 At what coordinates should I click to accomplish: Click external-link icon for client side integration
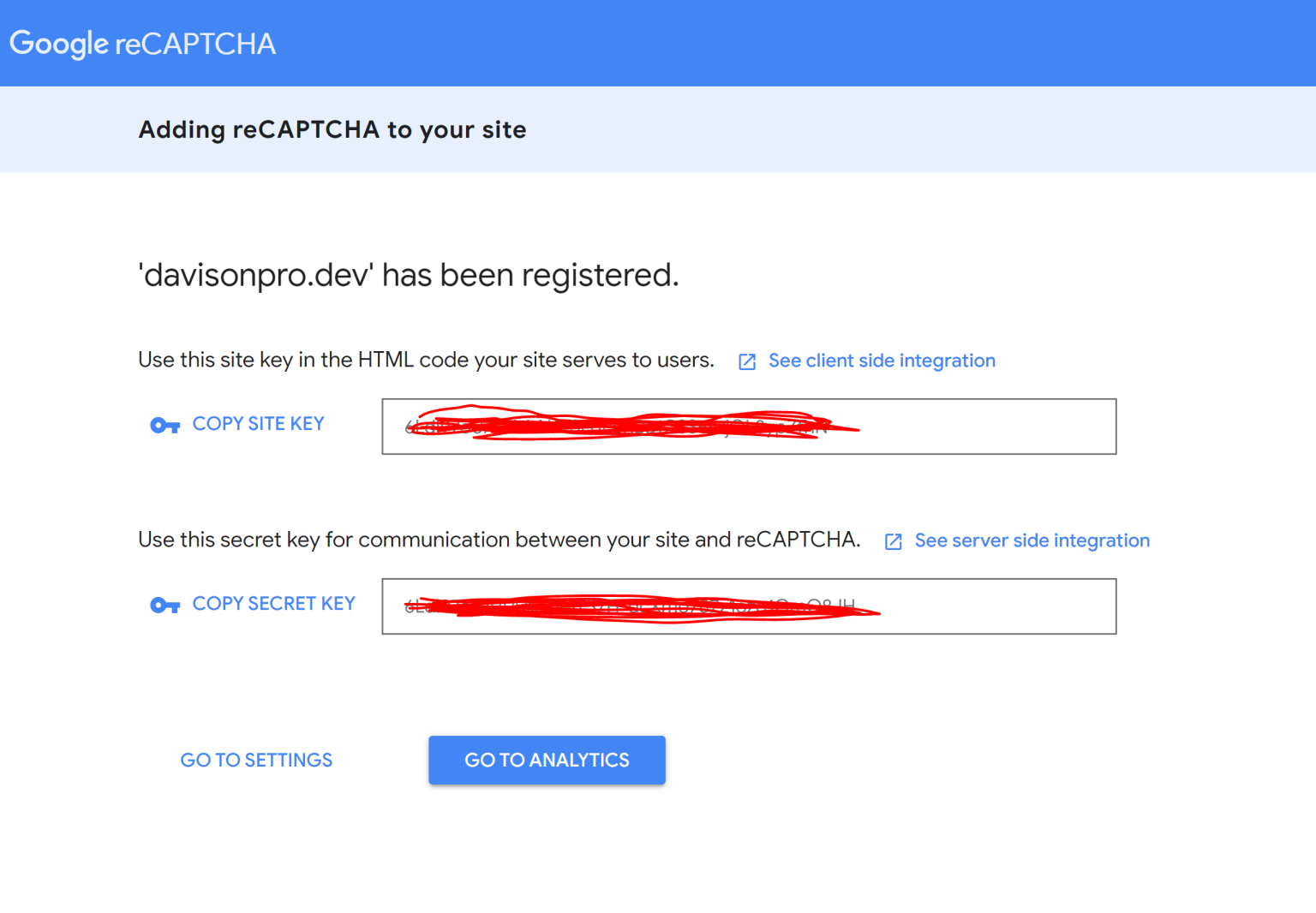pos(747,361)
